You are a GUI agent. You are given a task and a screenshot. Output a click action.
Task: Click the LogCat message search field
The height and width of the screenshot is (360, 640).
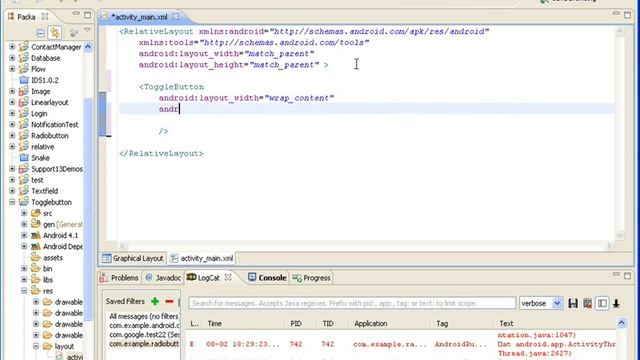tap(352, 303)
